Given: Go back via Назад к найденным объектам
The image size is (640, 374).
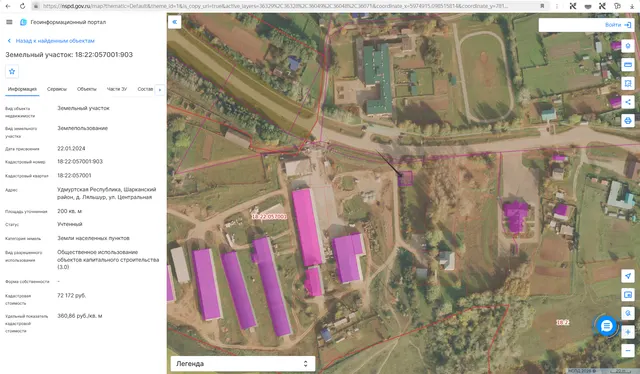Looking at the screenshot, I should 55,41.
